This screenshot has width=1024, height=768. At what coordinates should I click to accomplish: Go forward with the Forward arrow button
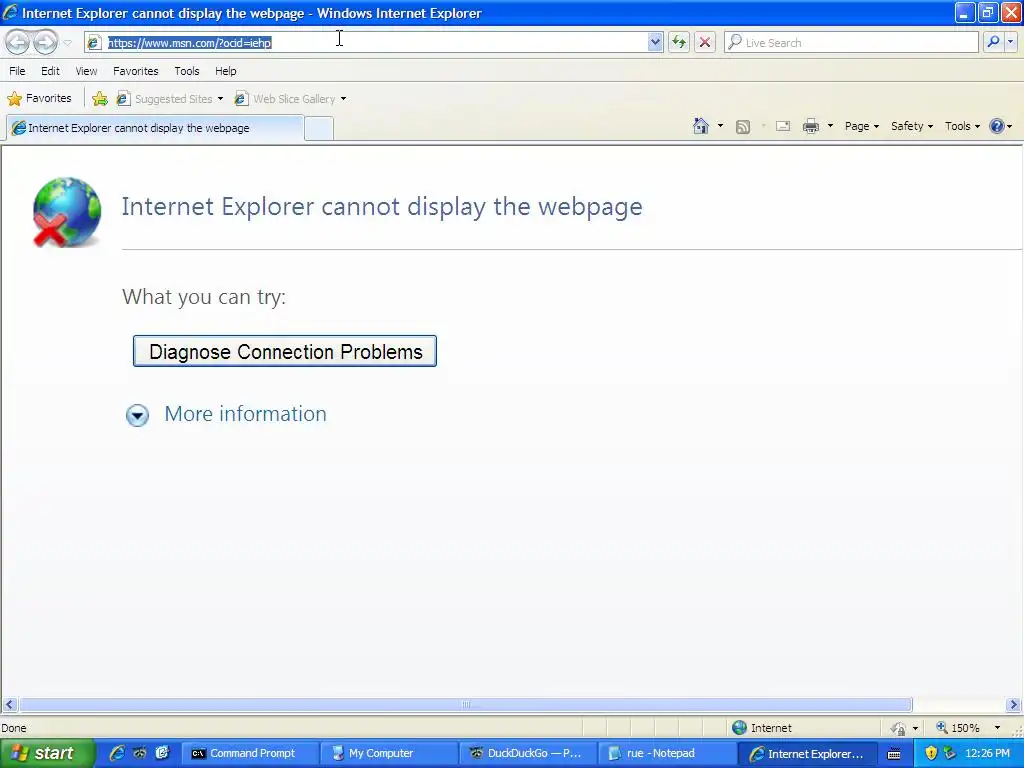pyautogui.click(x=45, y=42)
